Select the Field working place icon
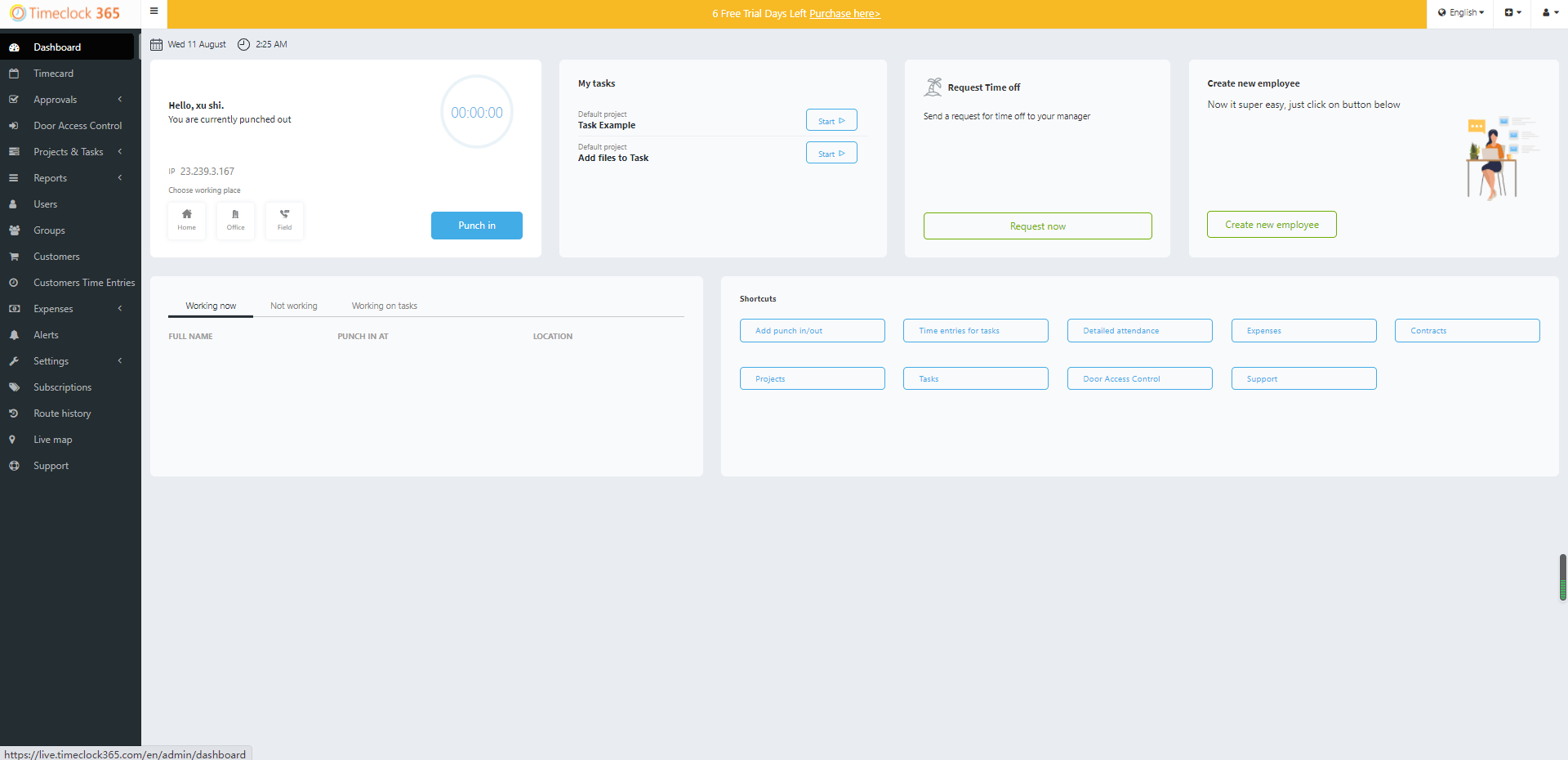Screen dimensions: 1568x760 tap(284, 220)
